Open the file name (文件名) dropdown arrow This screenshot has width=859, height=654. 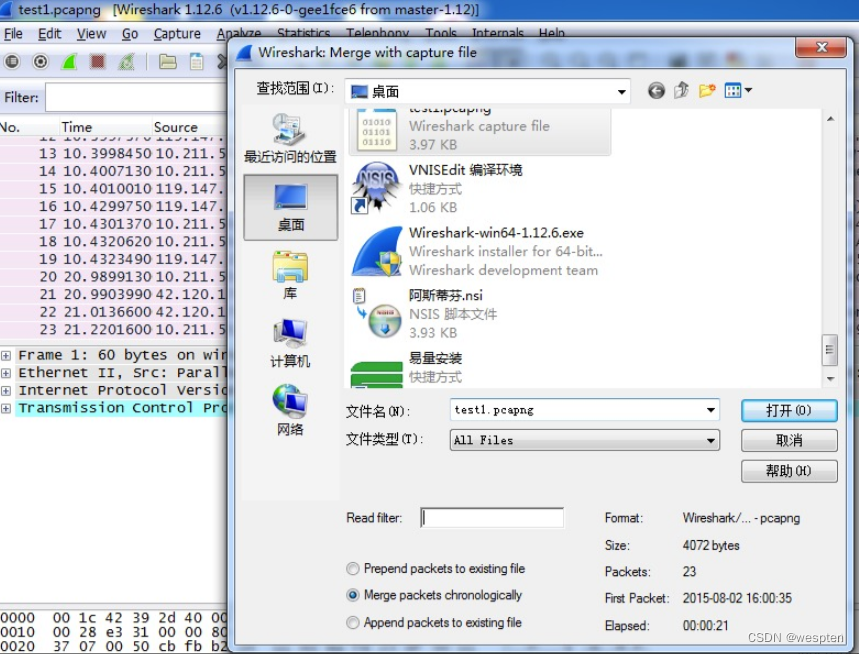click(x=711, y=410)
